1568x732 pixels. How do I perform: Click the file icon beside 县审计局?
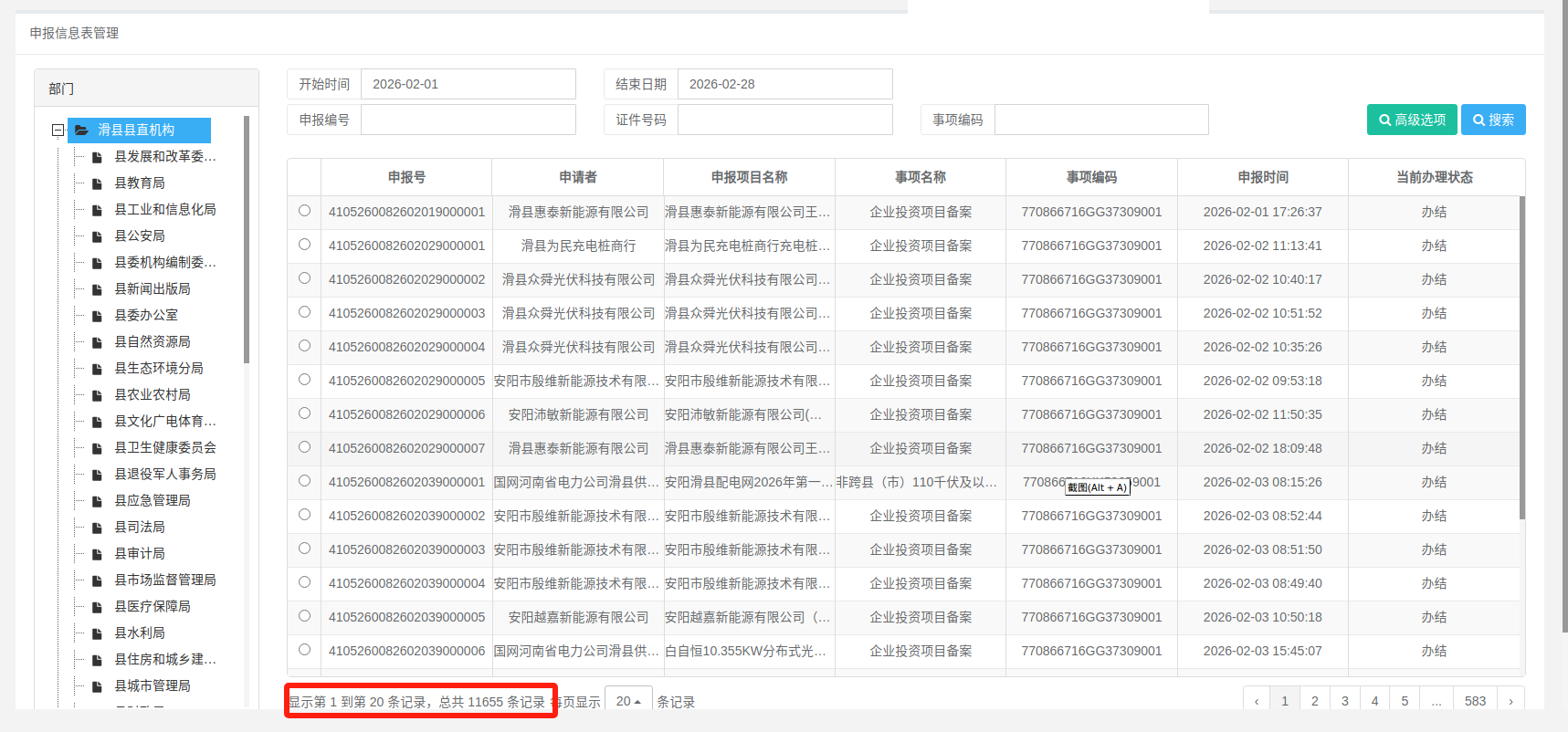[97, 554]
